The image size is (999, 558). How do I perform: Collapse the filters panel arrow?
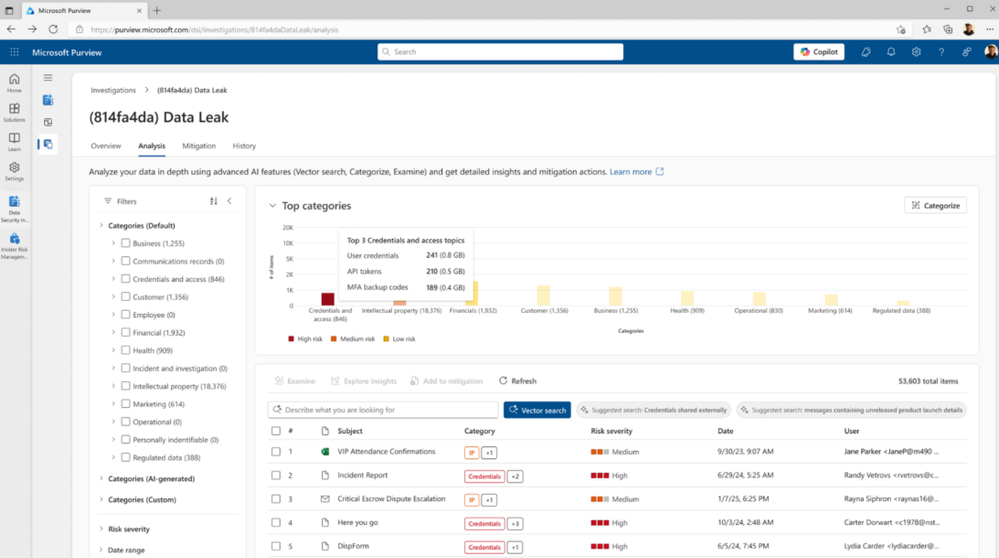(229, 201)
